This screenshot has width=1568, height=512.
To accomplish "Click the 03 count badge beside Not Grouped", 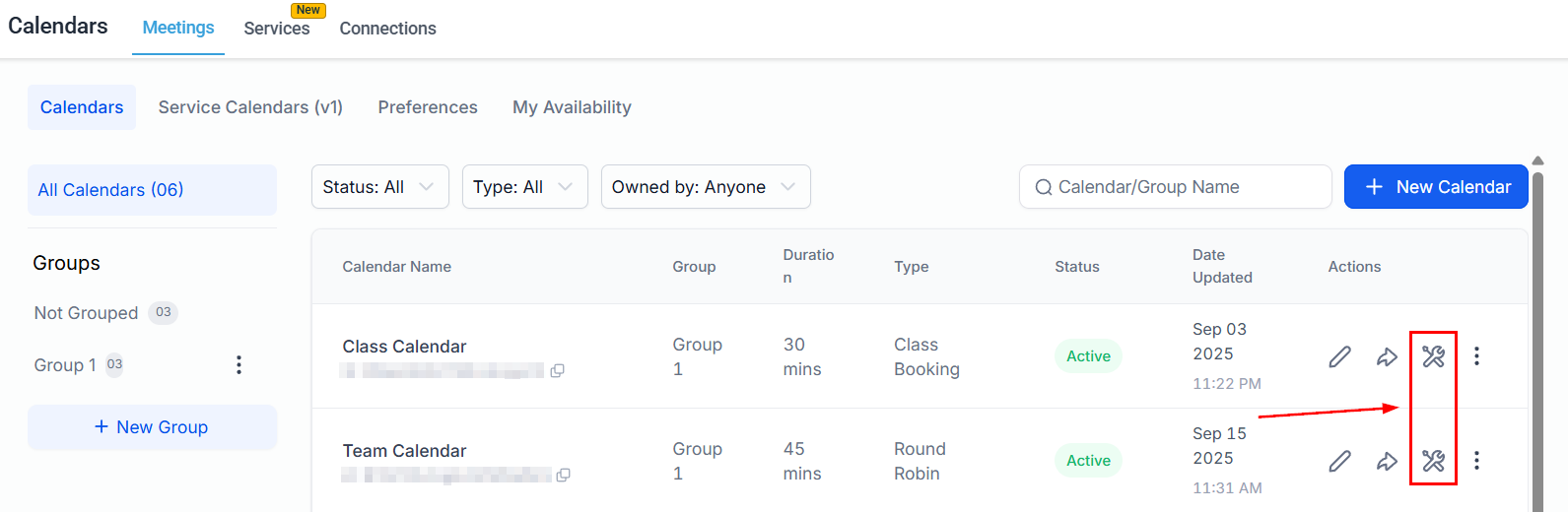I will coord(164,312).
